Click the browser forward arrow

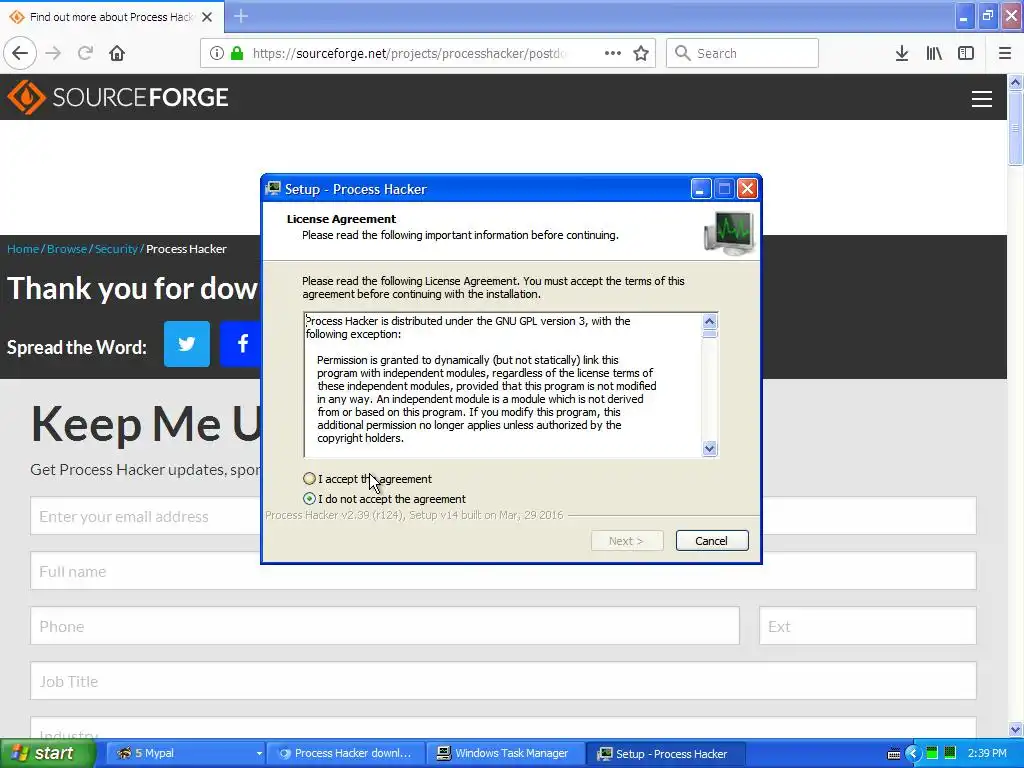54,53
